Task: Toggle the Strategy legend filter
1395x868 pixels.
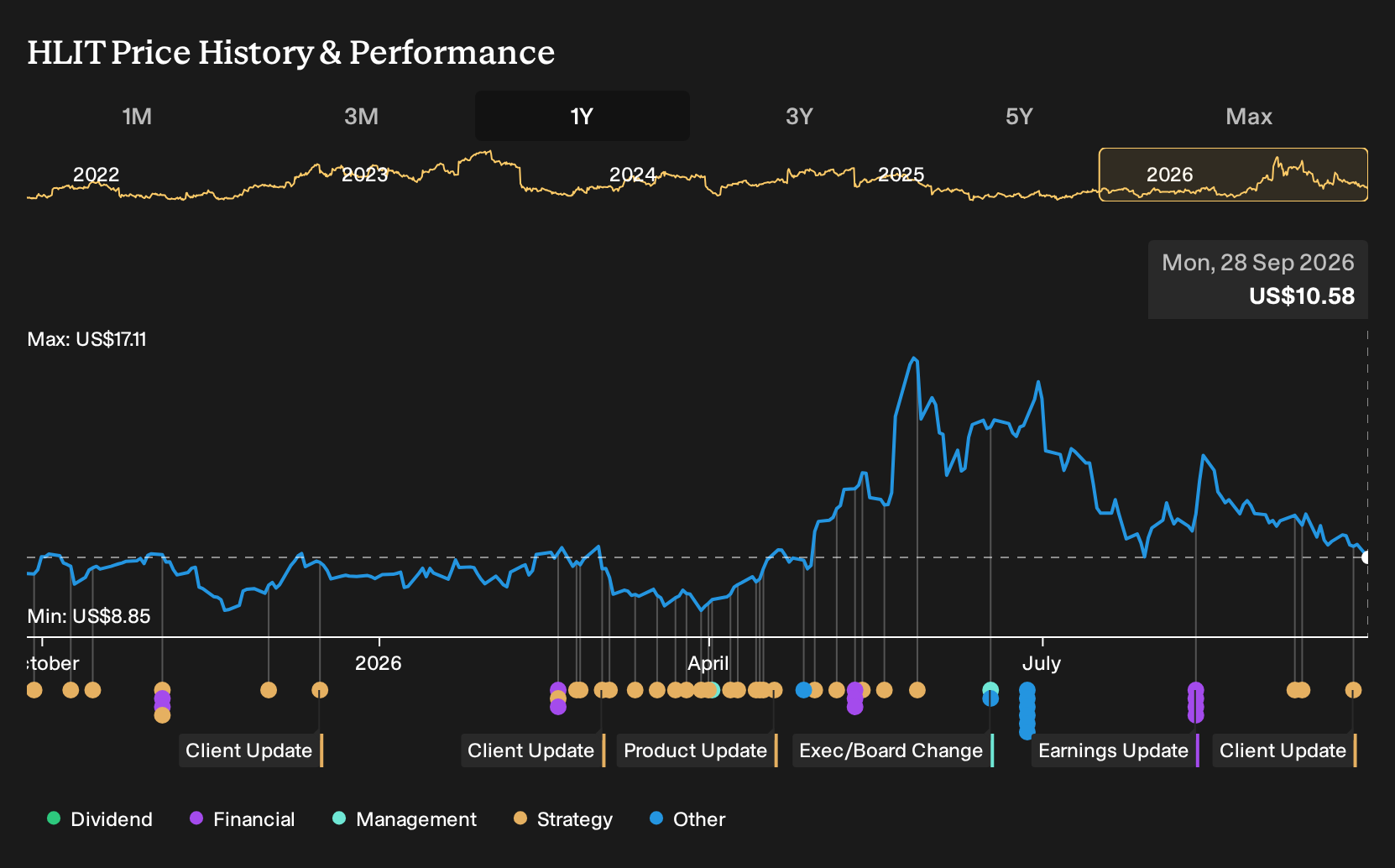Action: tap(563, 818)
